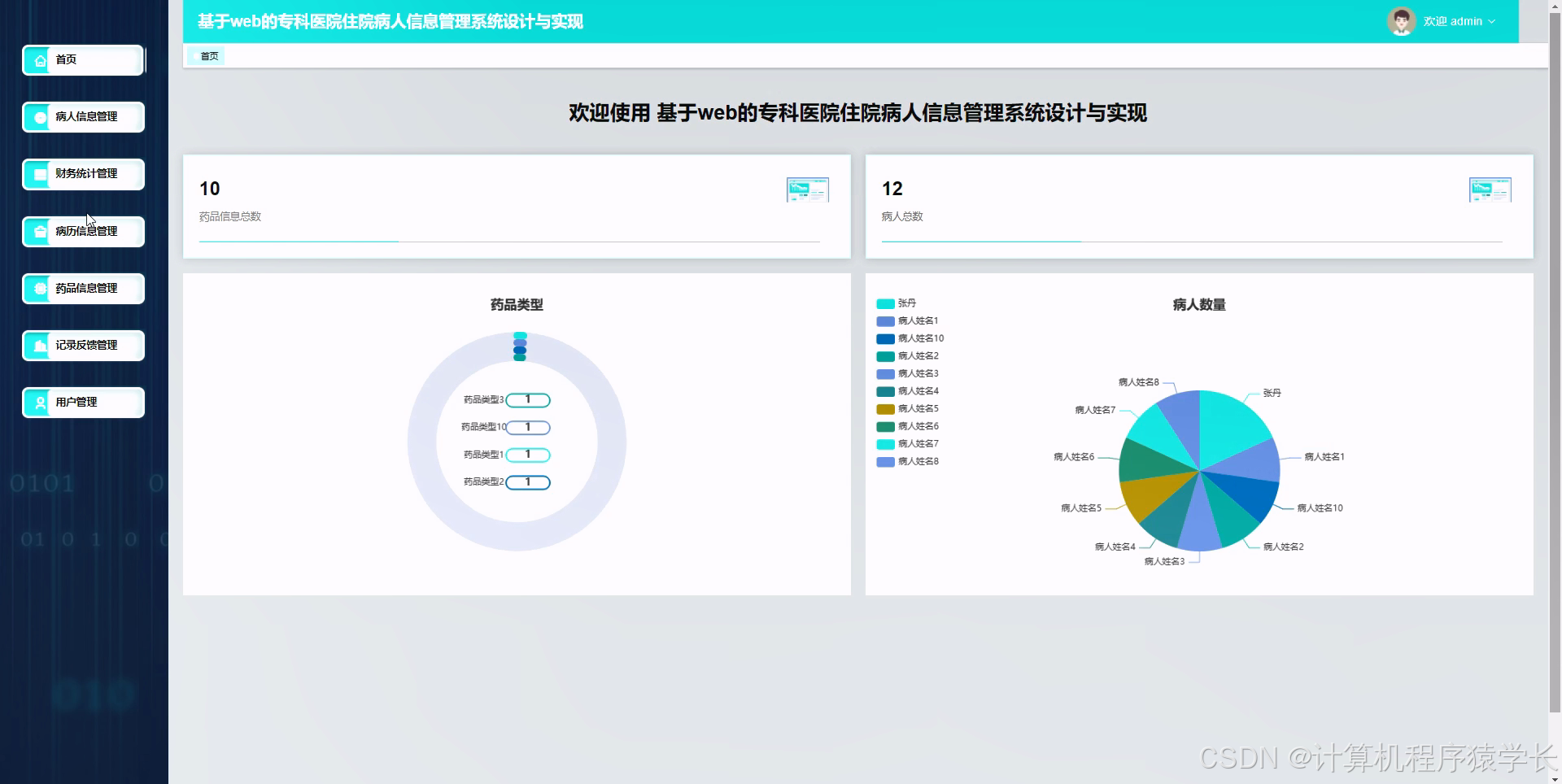The height and width of the screenshot is (784, 1562).
Task: Toggle legend item 病人姓名8
Action: coord(907,462)
